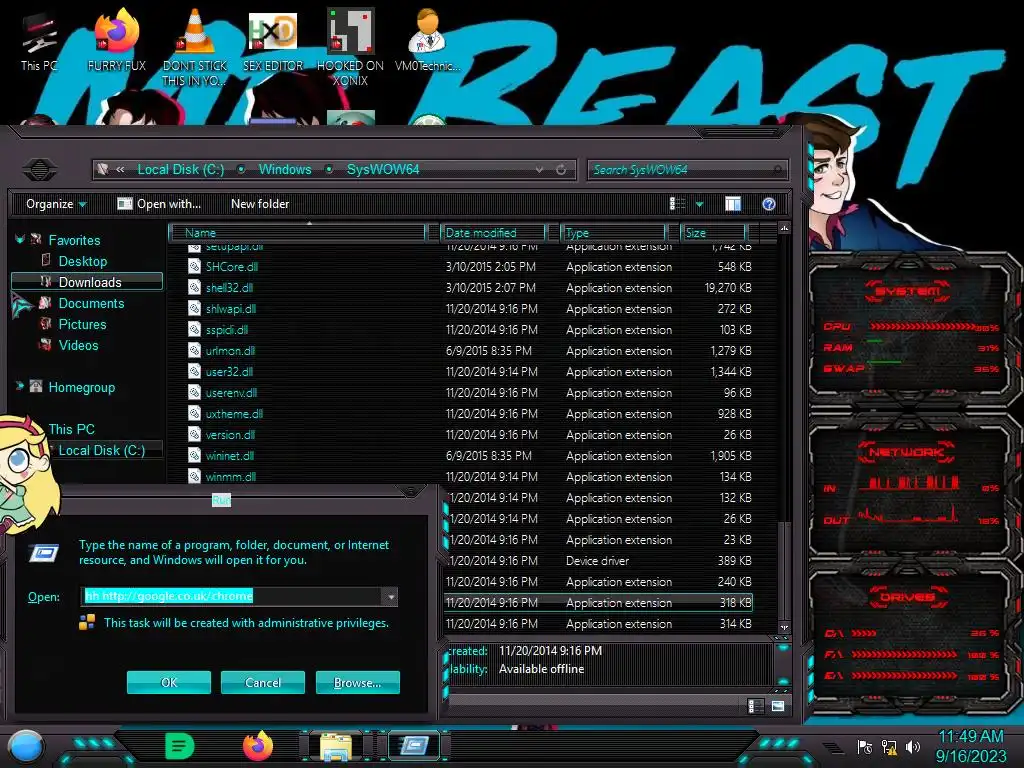Open the view options dropdown arrow

point(699,204)
